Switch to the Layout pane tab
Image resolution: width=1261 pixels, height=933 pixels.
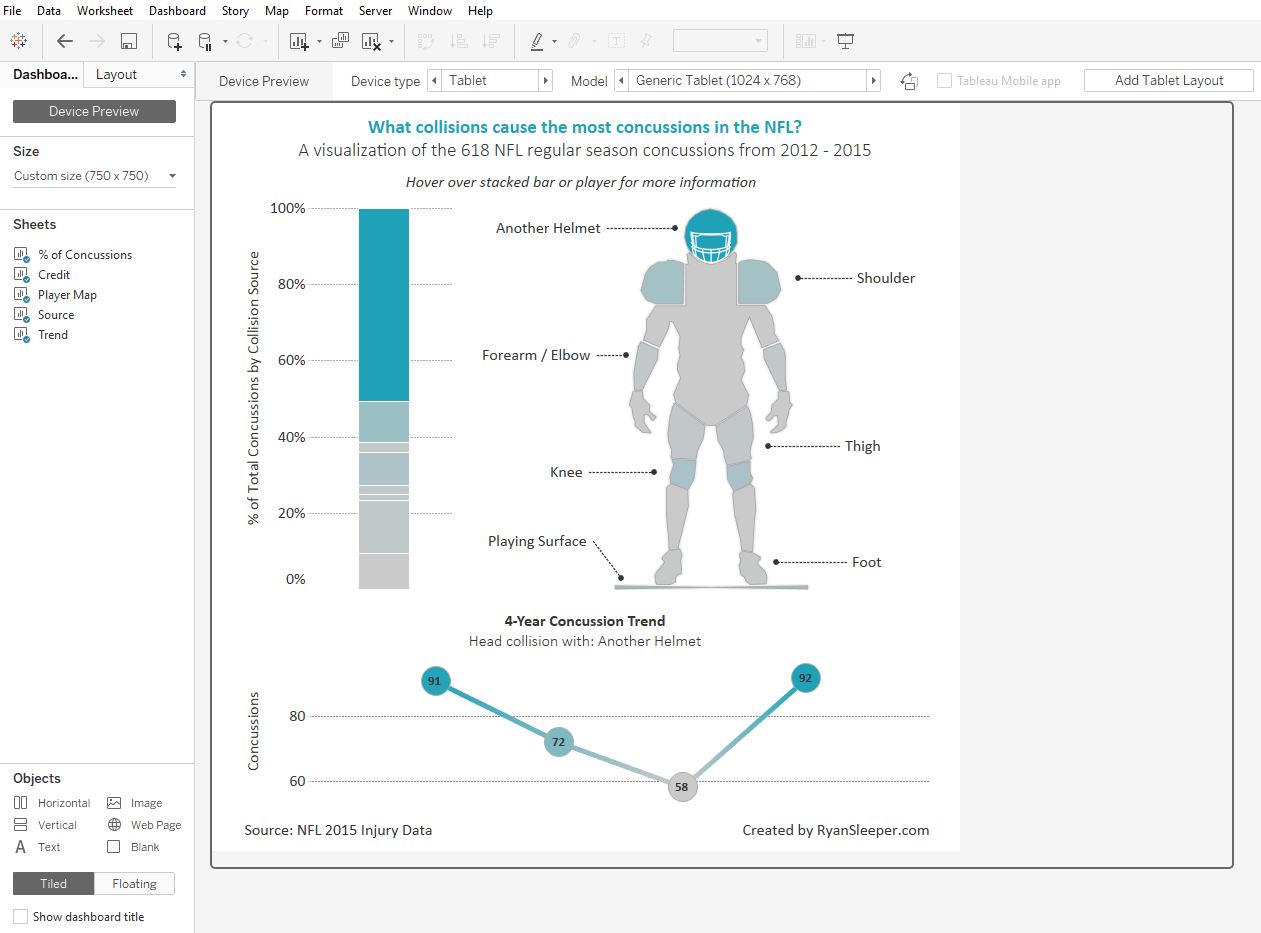(116, 74)
